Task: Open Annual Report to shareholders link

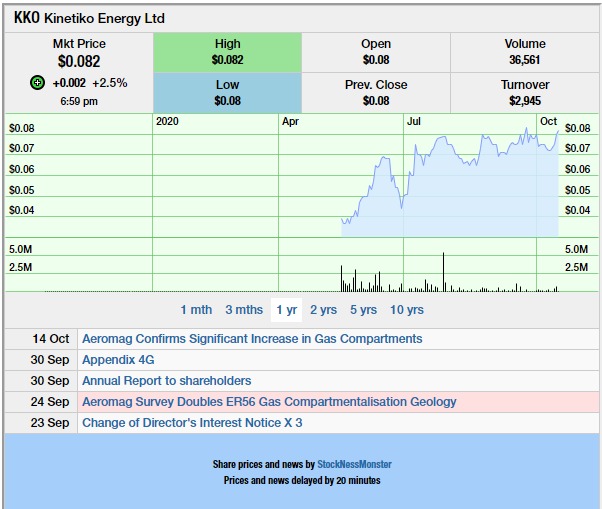Action: 167,381
